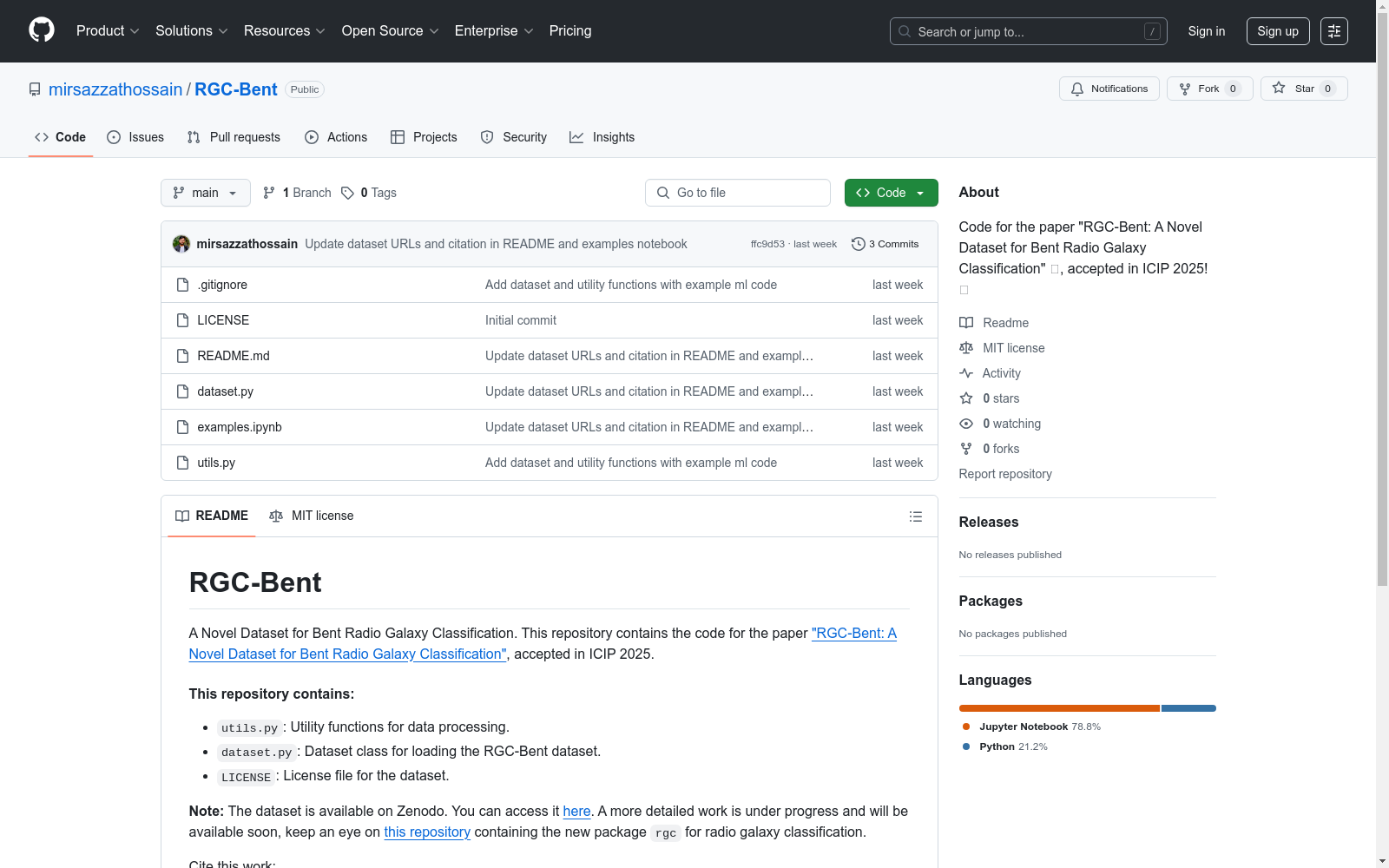Open the RGC-Bent repository name link
This screenshot has height=868, width=1389.
(236, 89)
